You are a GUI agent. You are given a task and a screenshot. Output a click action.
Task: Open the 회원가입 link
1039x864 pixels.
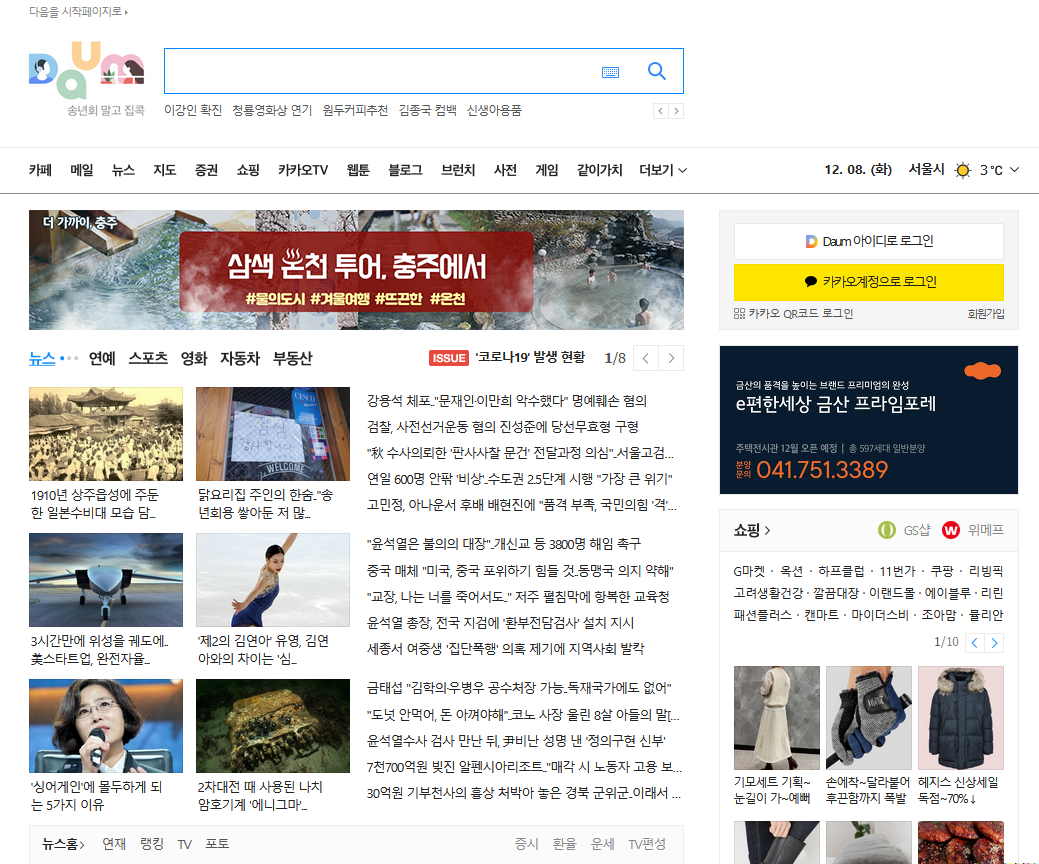[x=985, y=314]
